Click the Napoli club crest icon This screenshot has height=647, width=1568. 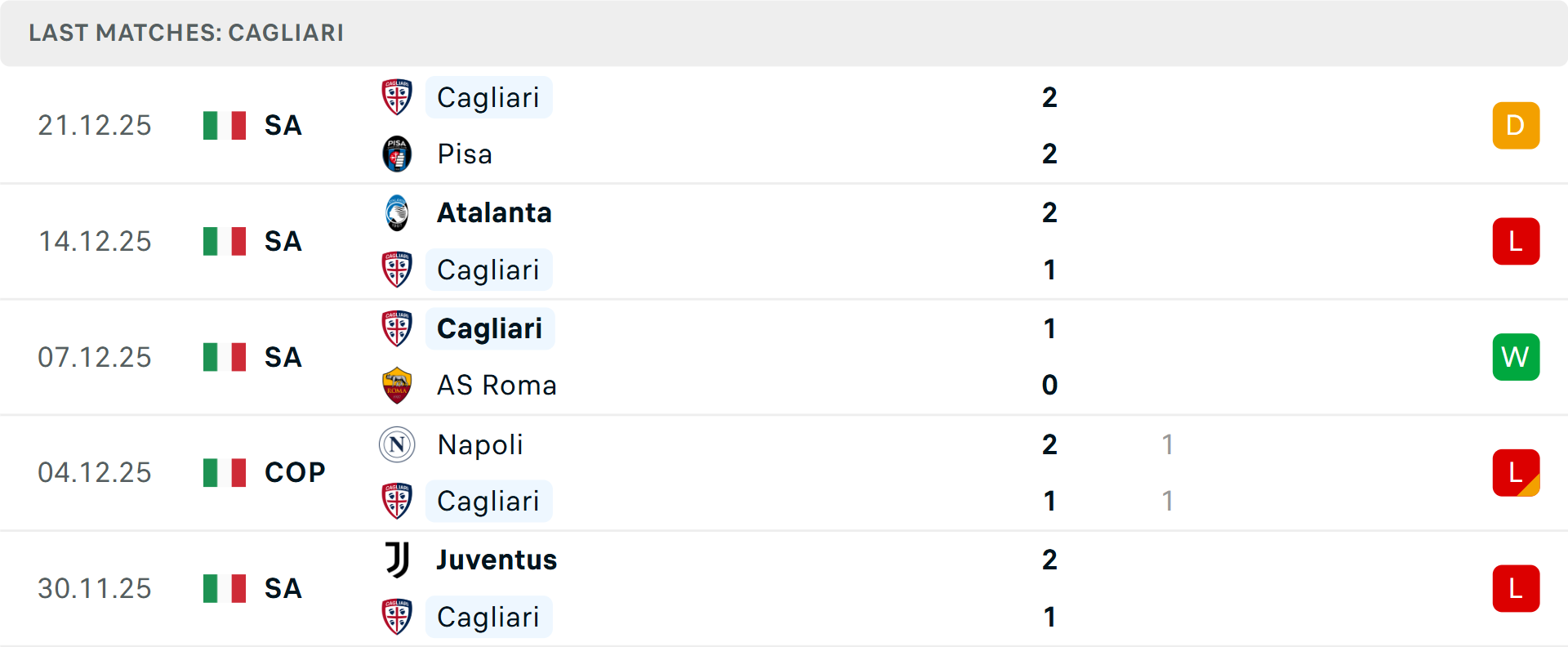click(x=397, y=444)
